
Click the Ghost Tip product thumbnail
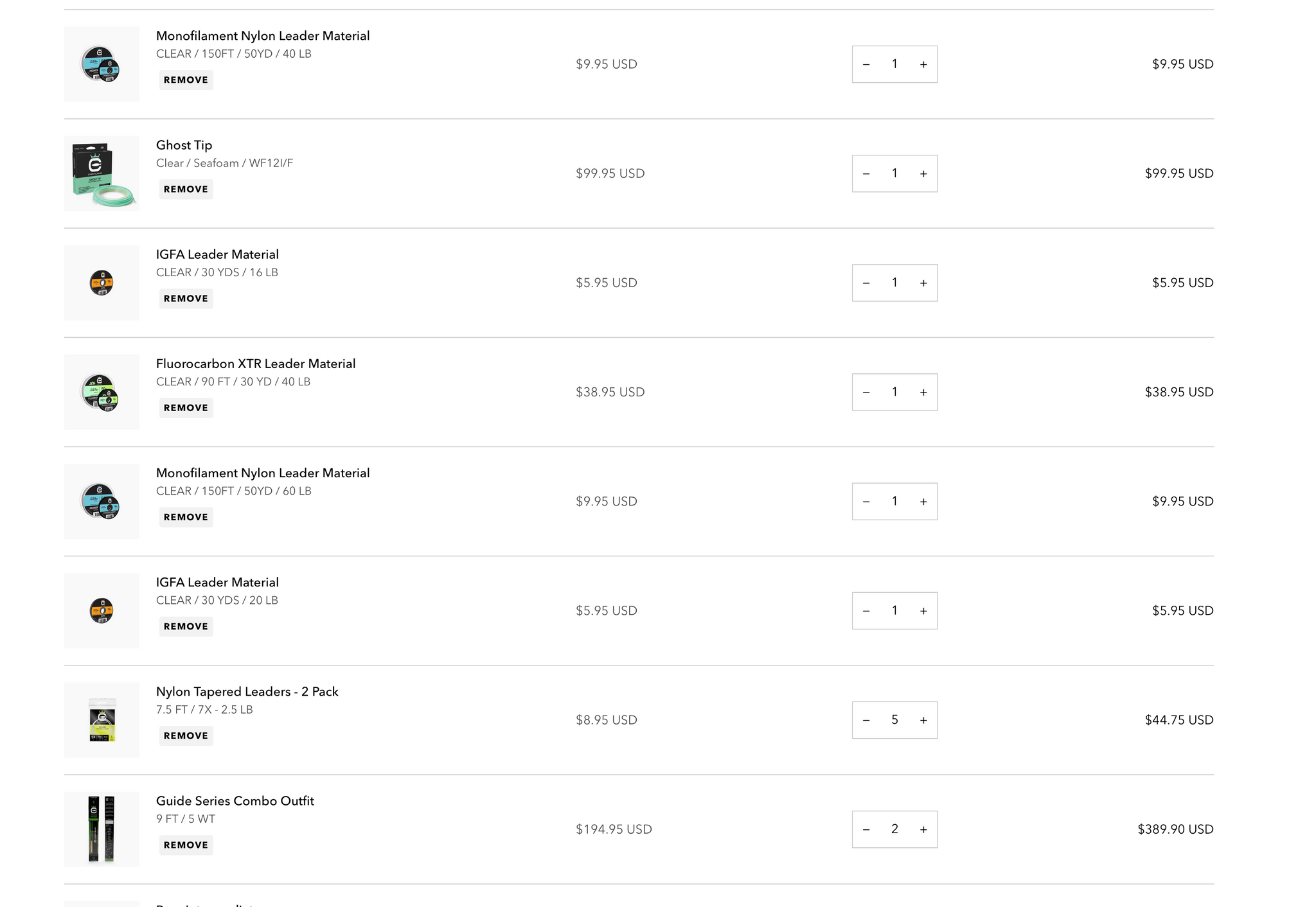pyautogui.click(x=102, y=173)
